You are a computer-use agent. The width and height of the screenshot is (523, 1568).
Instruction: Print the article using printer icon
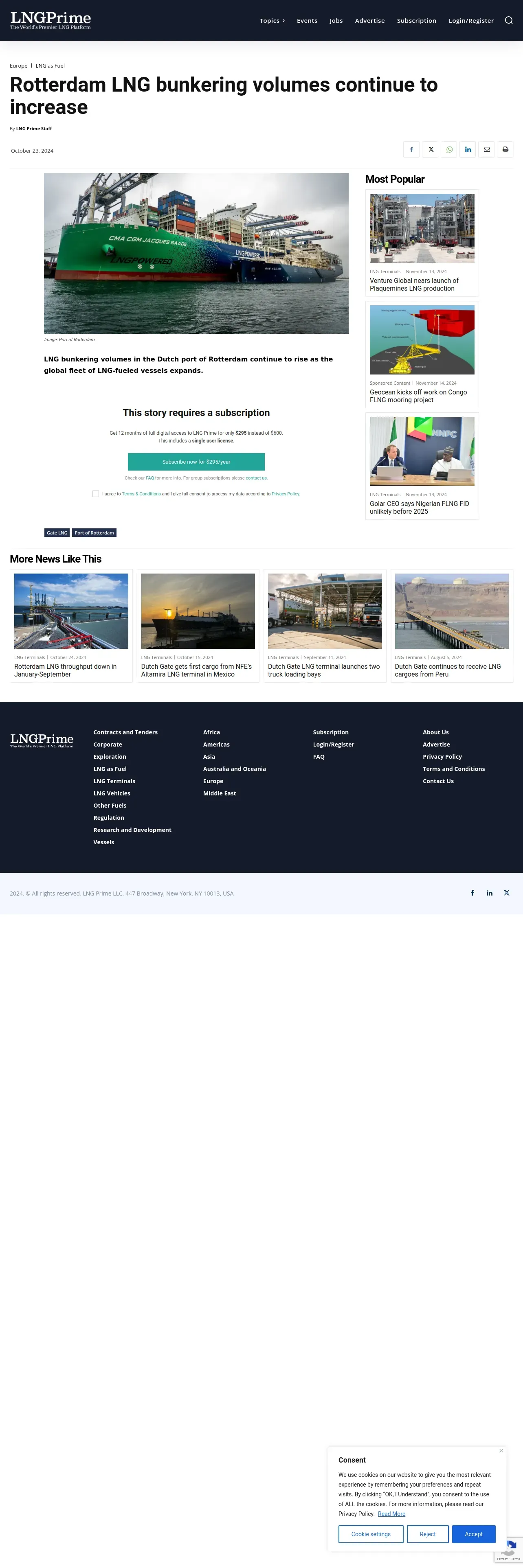[x=505, y=150]
